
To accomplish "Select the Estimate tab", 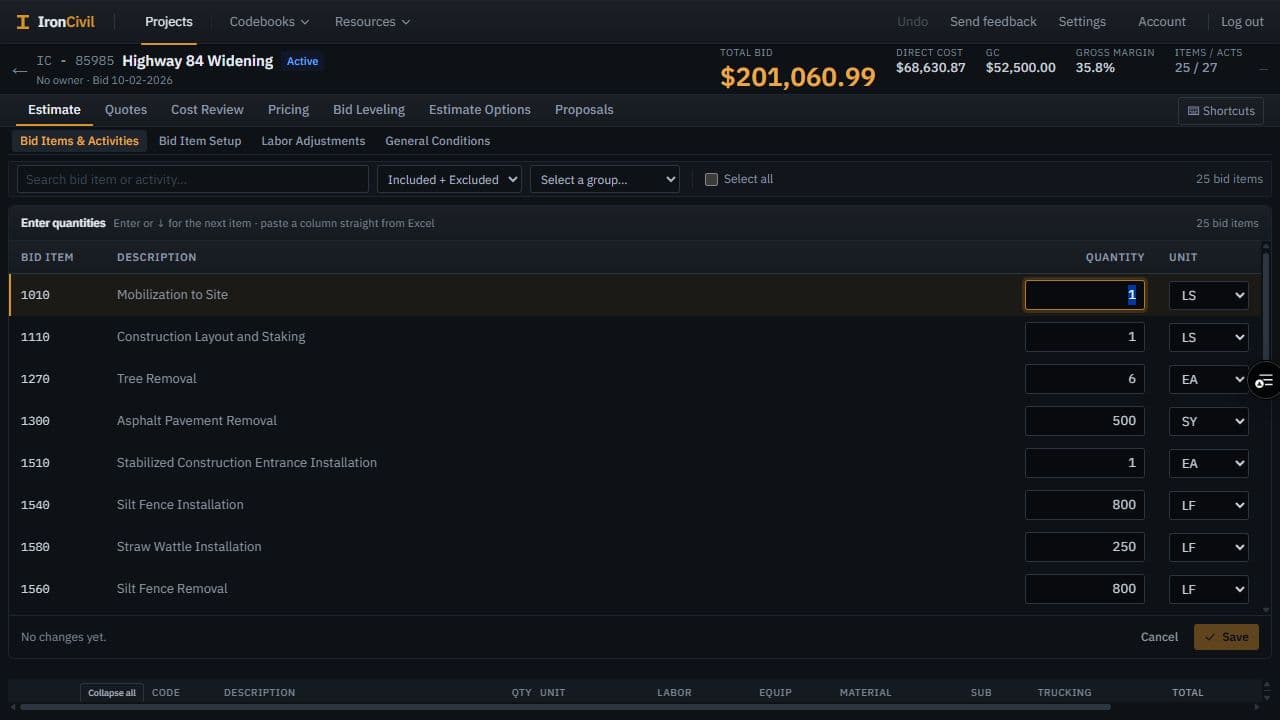I will 54,110.
